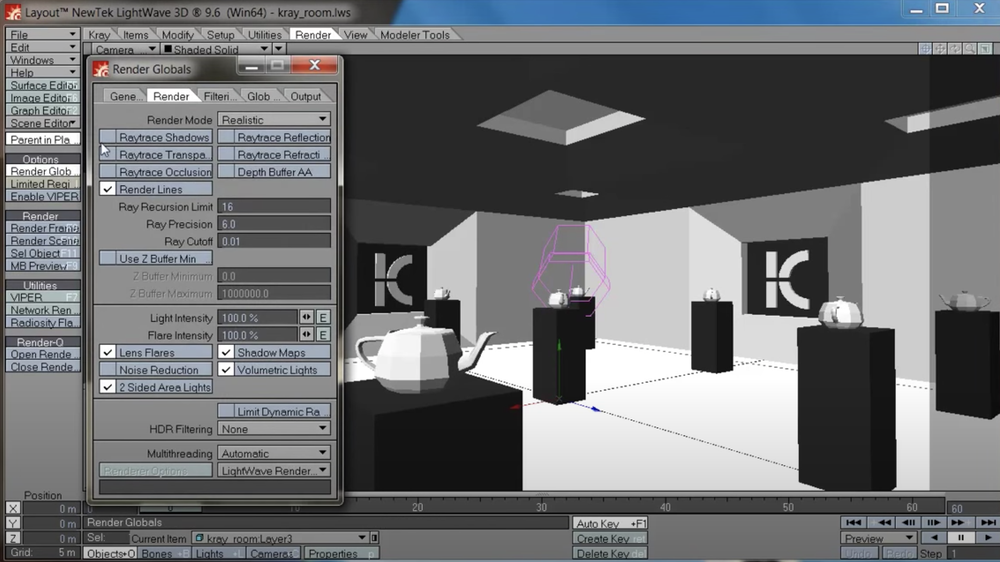Switch to the Global Illumination tab
1000x562 pixels.
(261, 96)
